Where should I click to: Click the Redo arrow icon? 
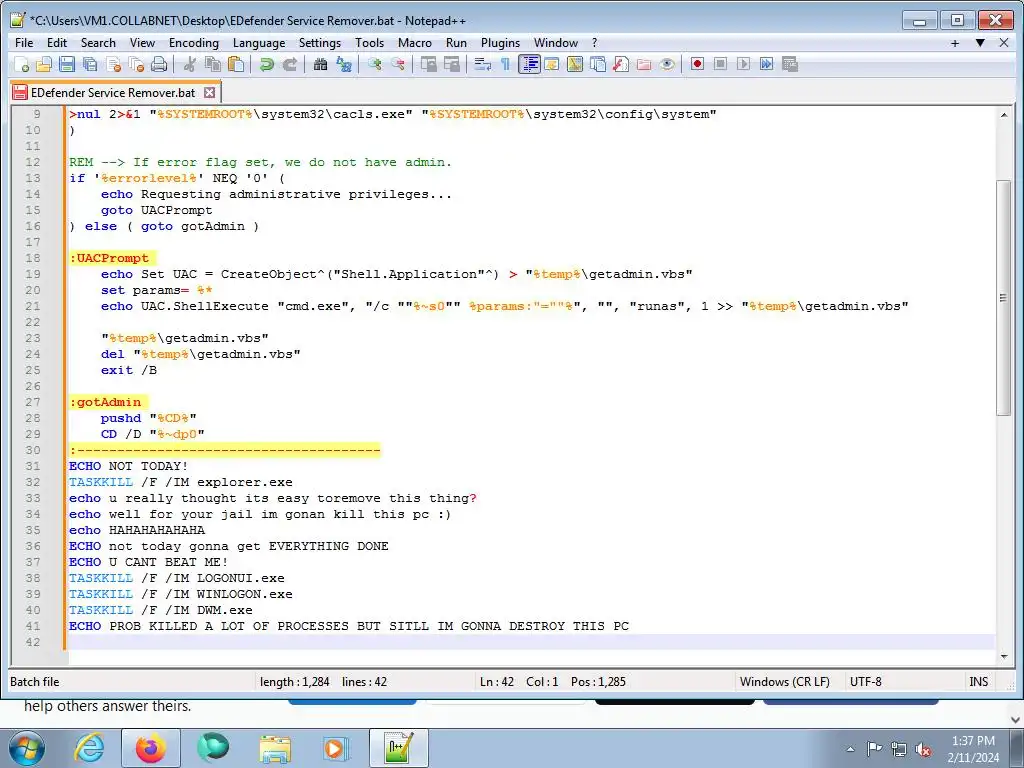click(x=289, y=64)
